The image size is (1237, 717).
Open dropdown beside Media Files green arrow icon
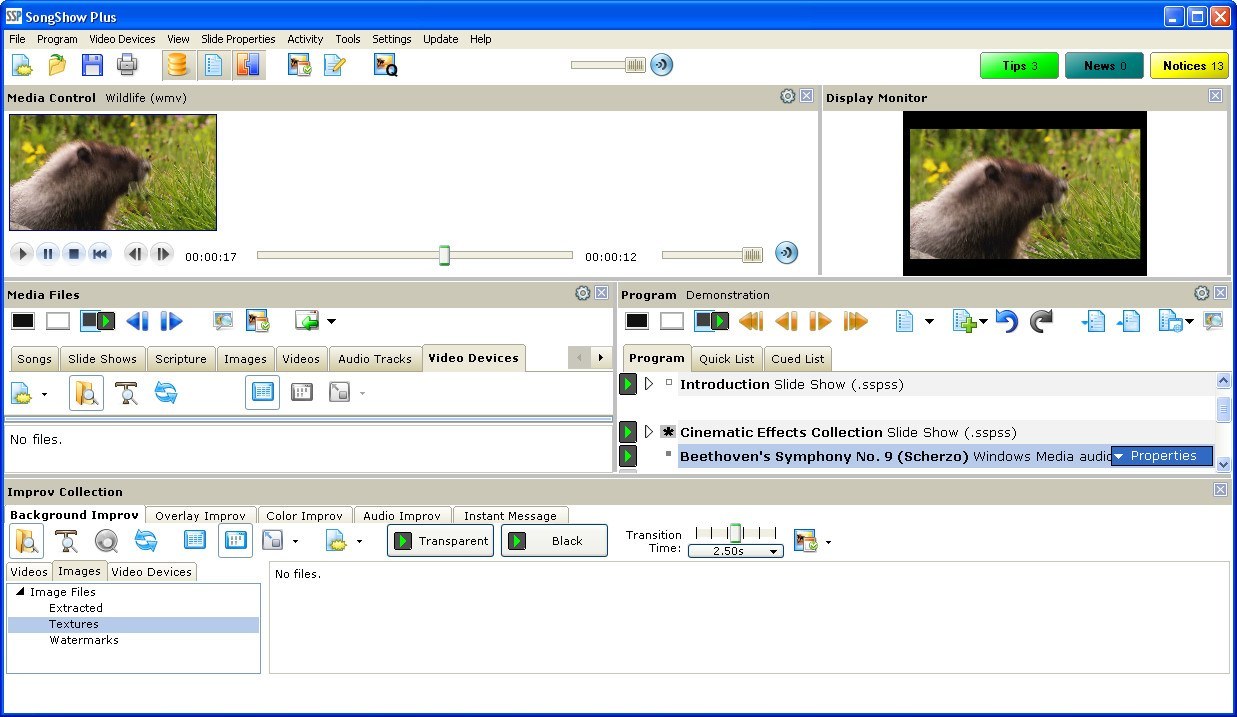click(x=332, y=322)
